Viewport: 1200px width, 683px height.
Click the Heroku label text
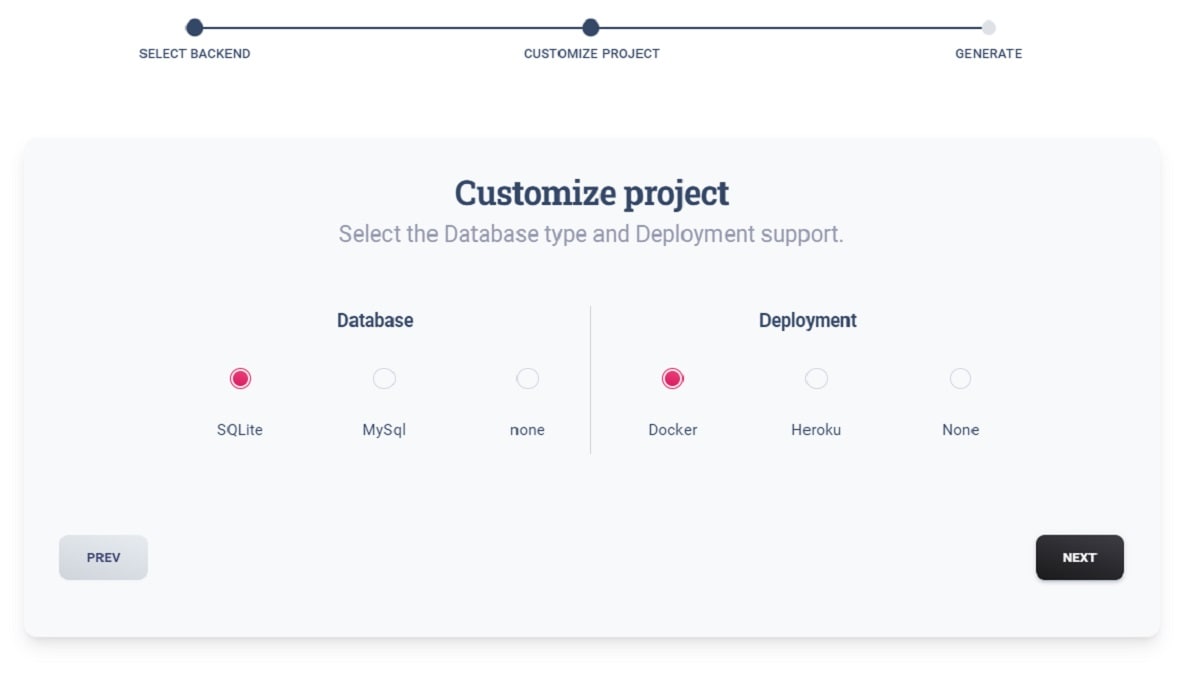pyautogui.click(x=817, y=429)
